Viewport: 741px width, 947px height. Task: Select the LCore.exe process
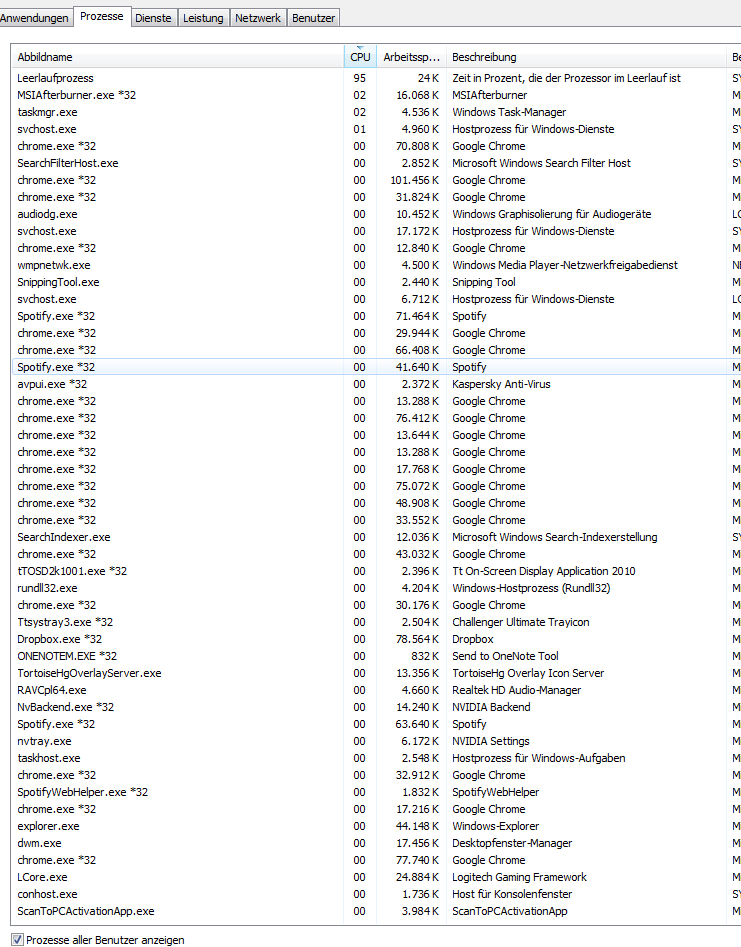(x=376, y=877)
